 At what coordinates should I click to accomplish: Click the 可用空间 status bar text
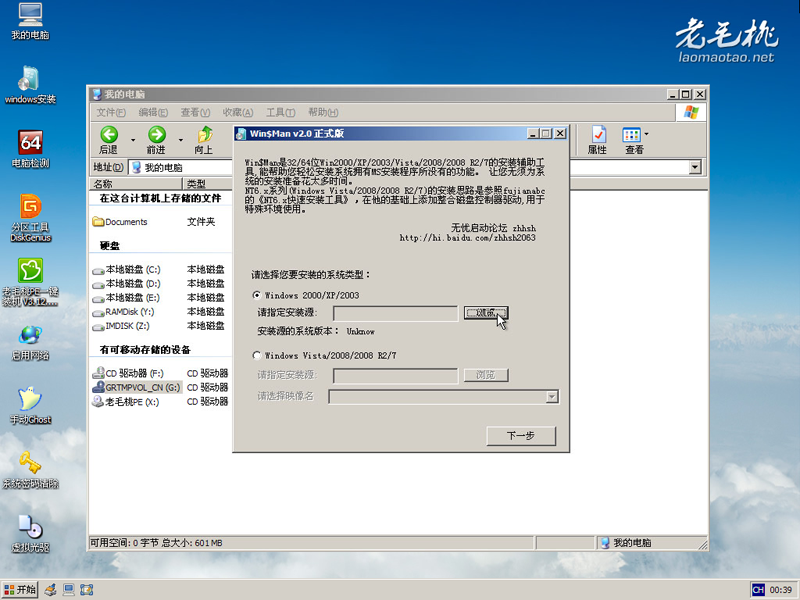(x=156, y=543)
